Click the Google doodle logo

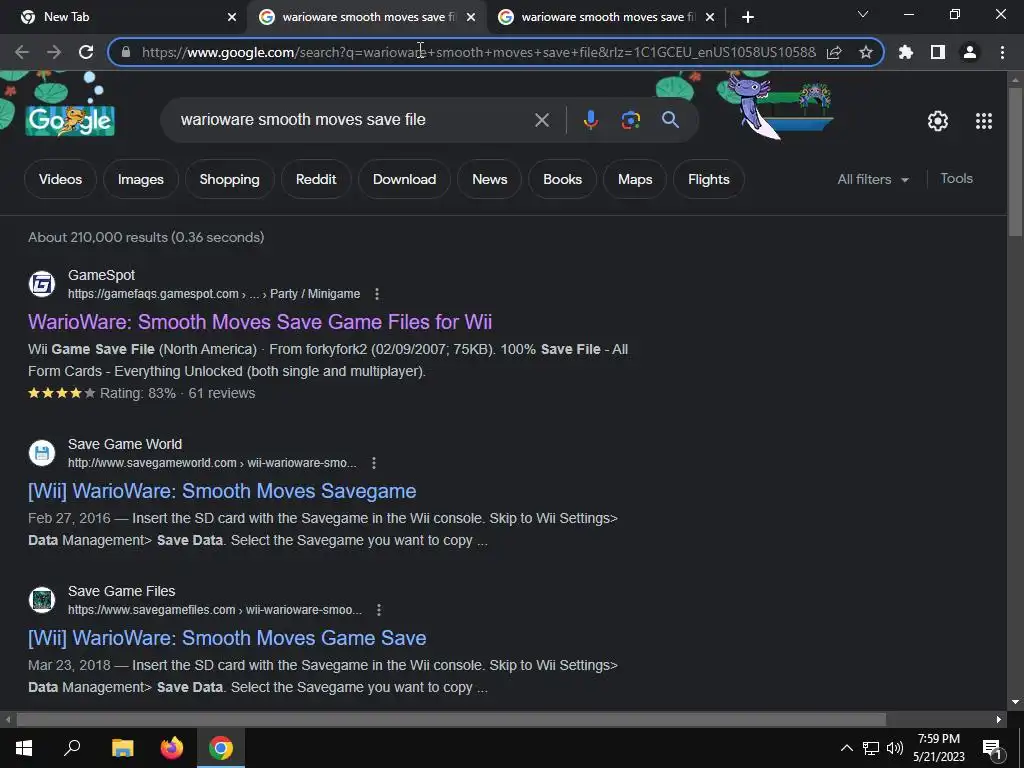coord(71,120)
